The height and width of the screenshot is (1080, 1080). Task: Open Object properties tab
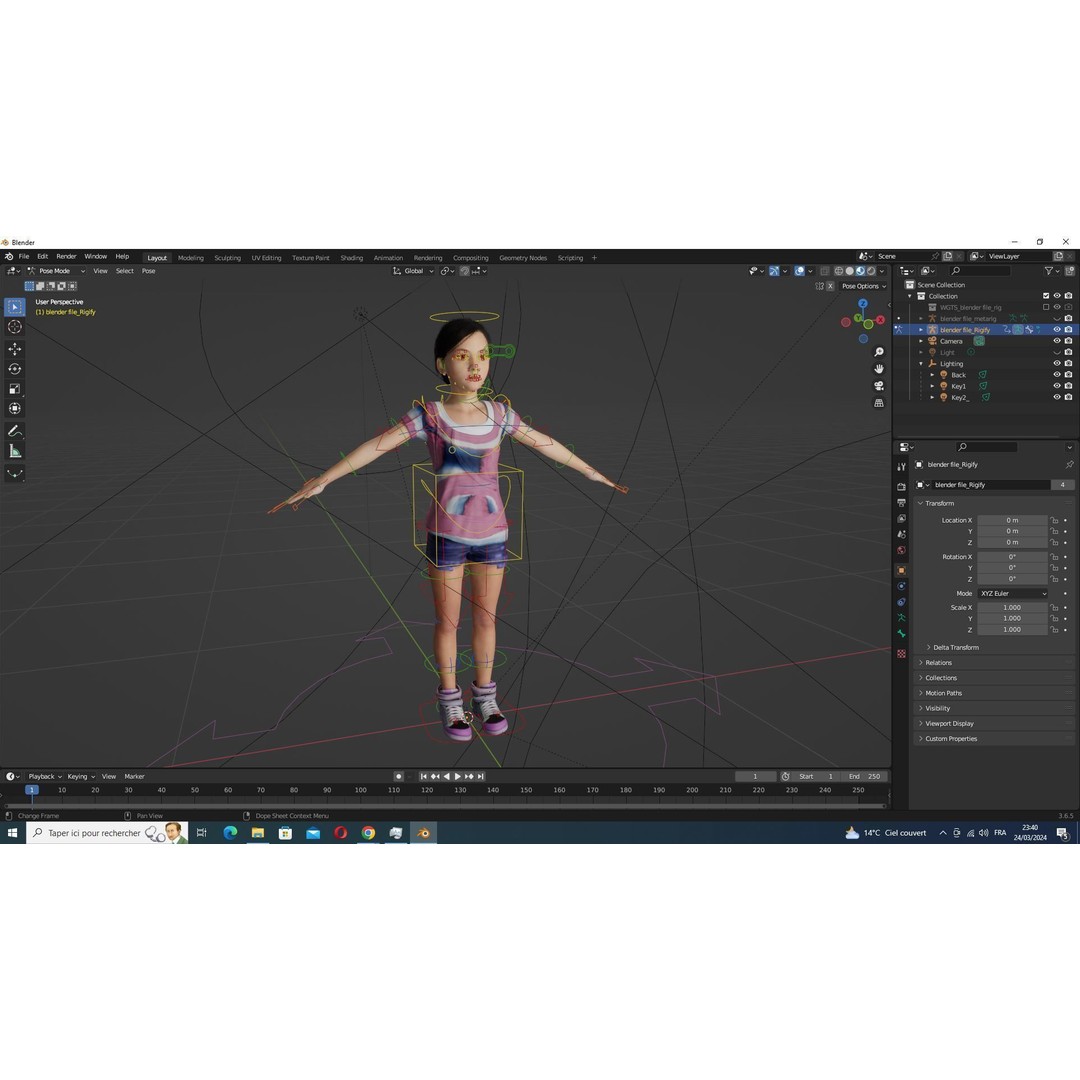[x=901, y=570]
